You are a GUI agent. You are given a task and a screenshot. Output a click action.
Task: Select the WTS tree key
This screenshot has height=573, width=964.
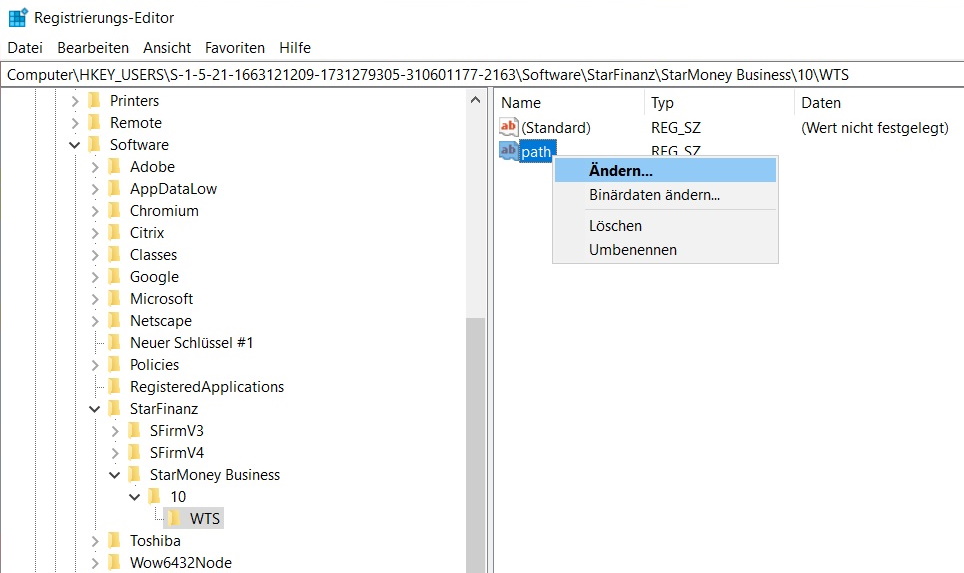[x=205, y=518]
